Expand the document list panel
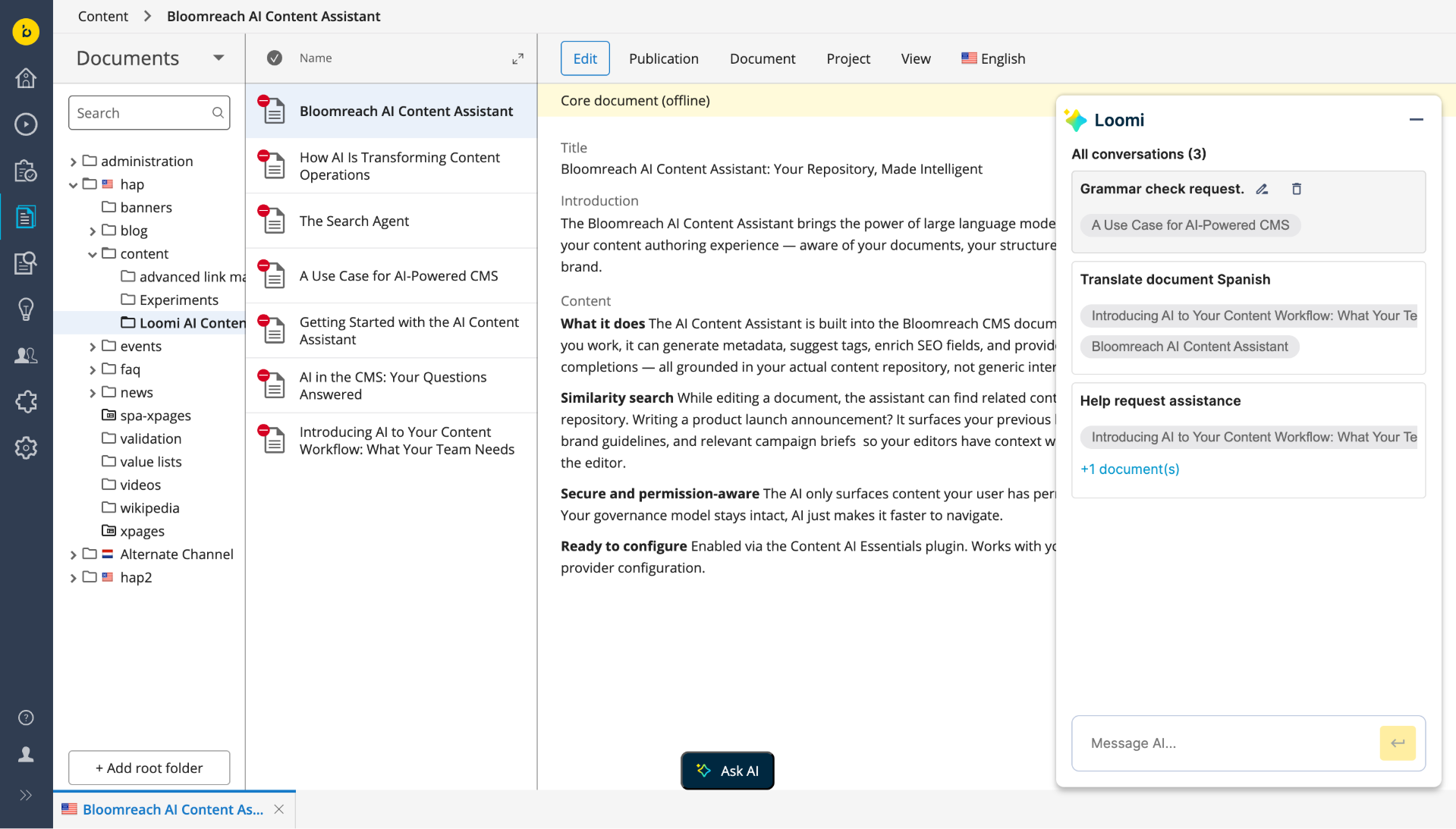1456x829 pixels. (517, 58)
